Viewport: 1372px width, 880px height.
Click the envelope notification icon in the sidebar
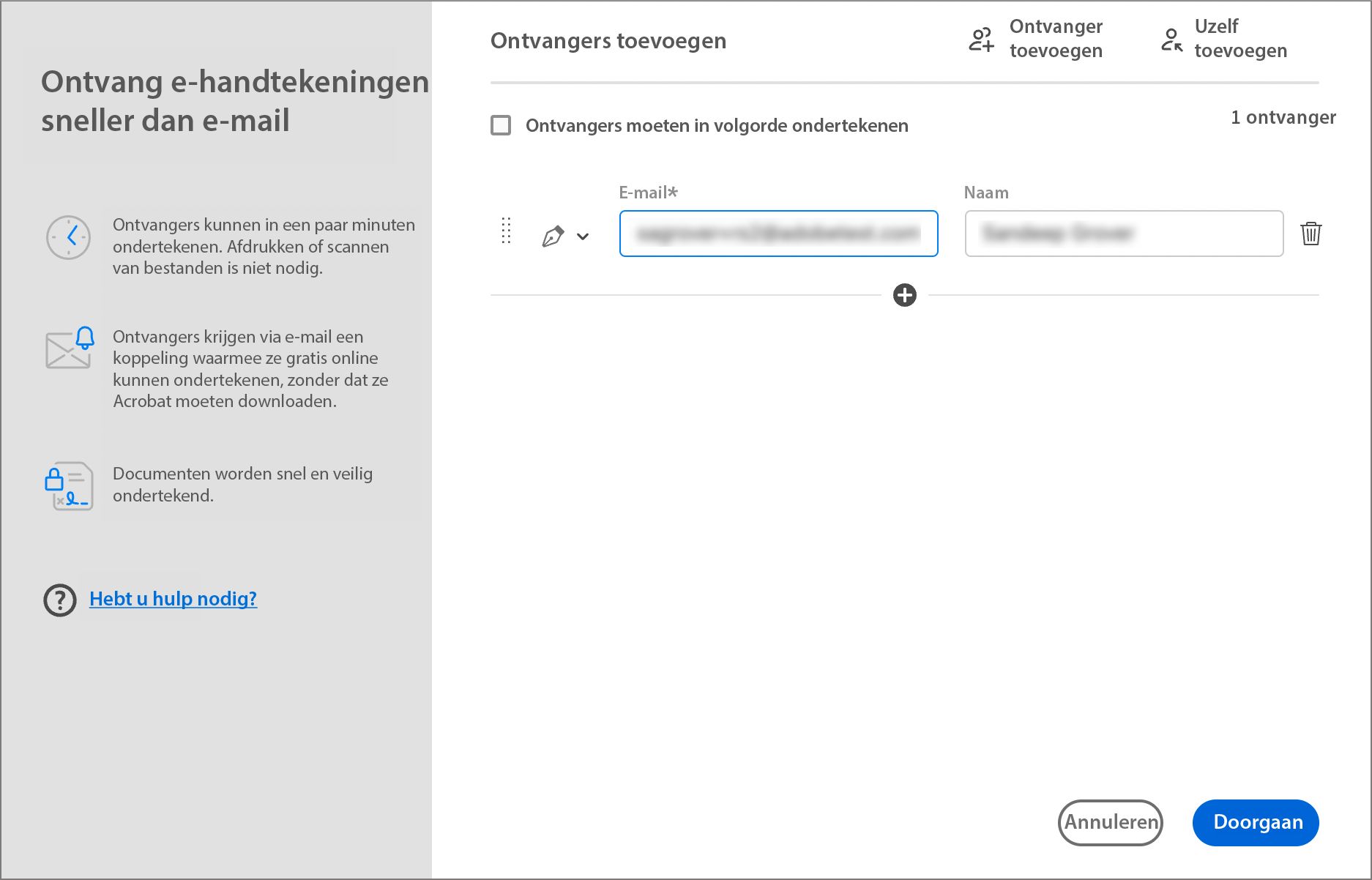point(68,349)
